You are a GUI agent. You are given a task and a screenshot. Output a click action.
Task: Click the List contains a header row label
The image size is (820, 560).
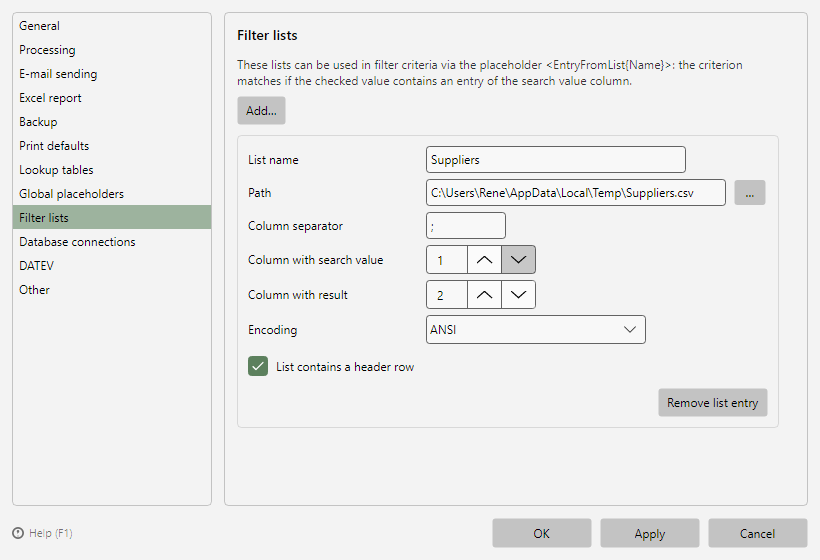[x=345, y=367]
